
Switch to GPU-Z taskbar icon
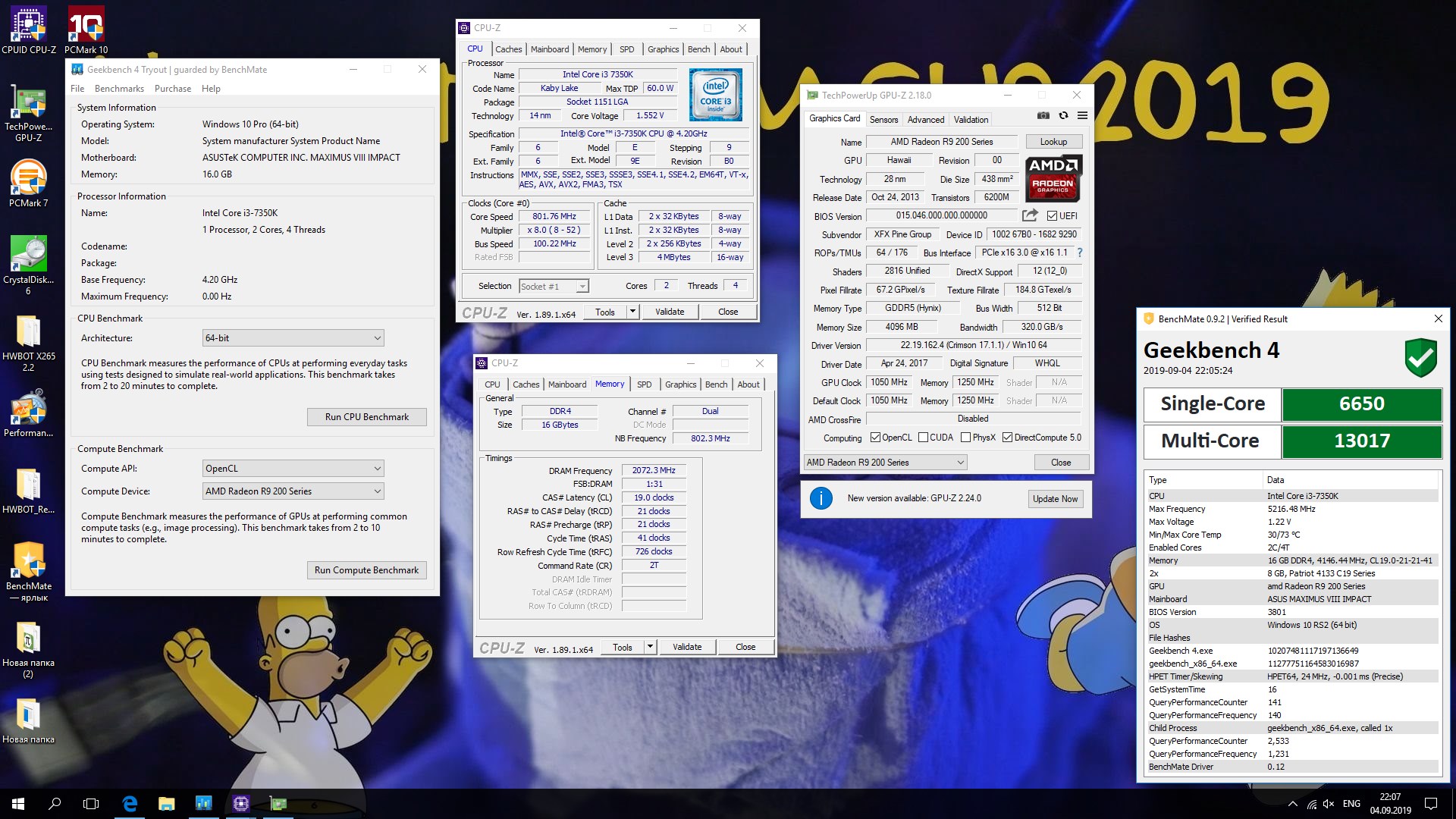click(278, 804)
